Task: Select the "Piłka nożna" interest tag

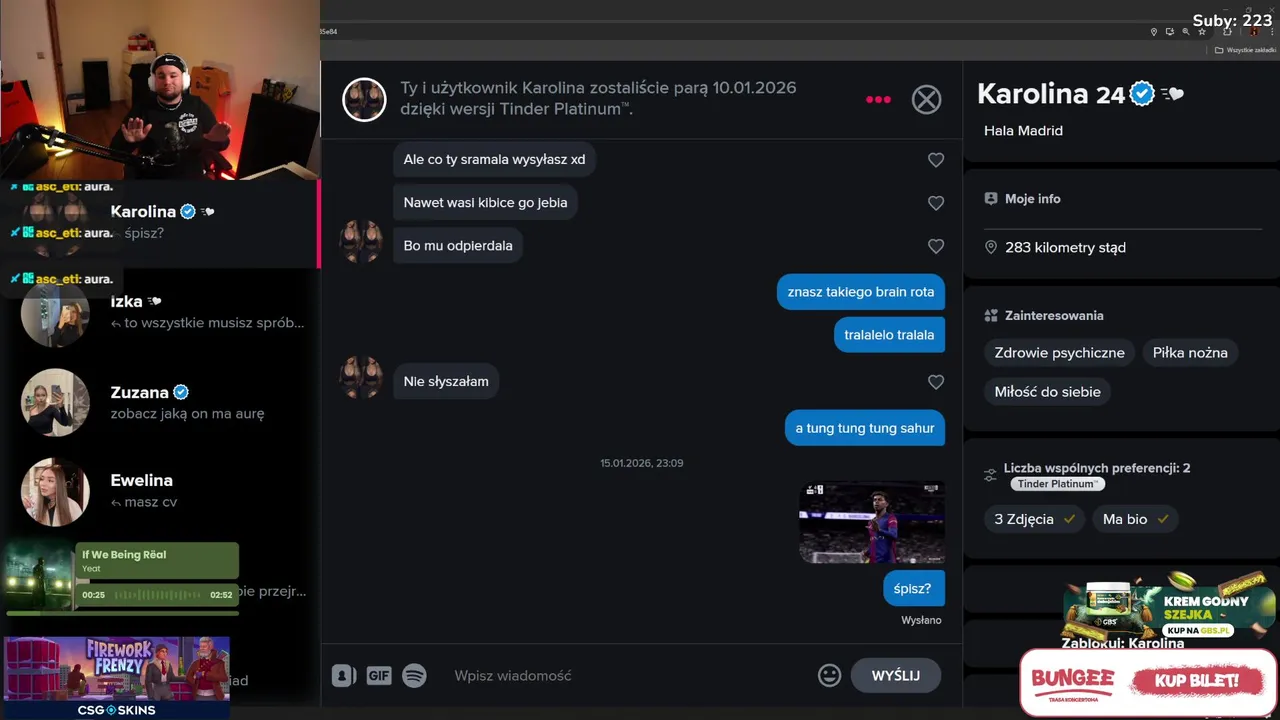Action: pos(1190,353)
